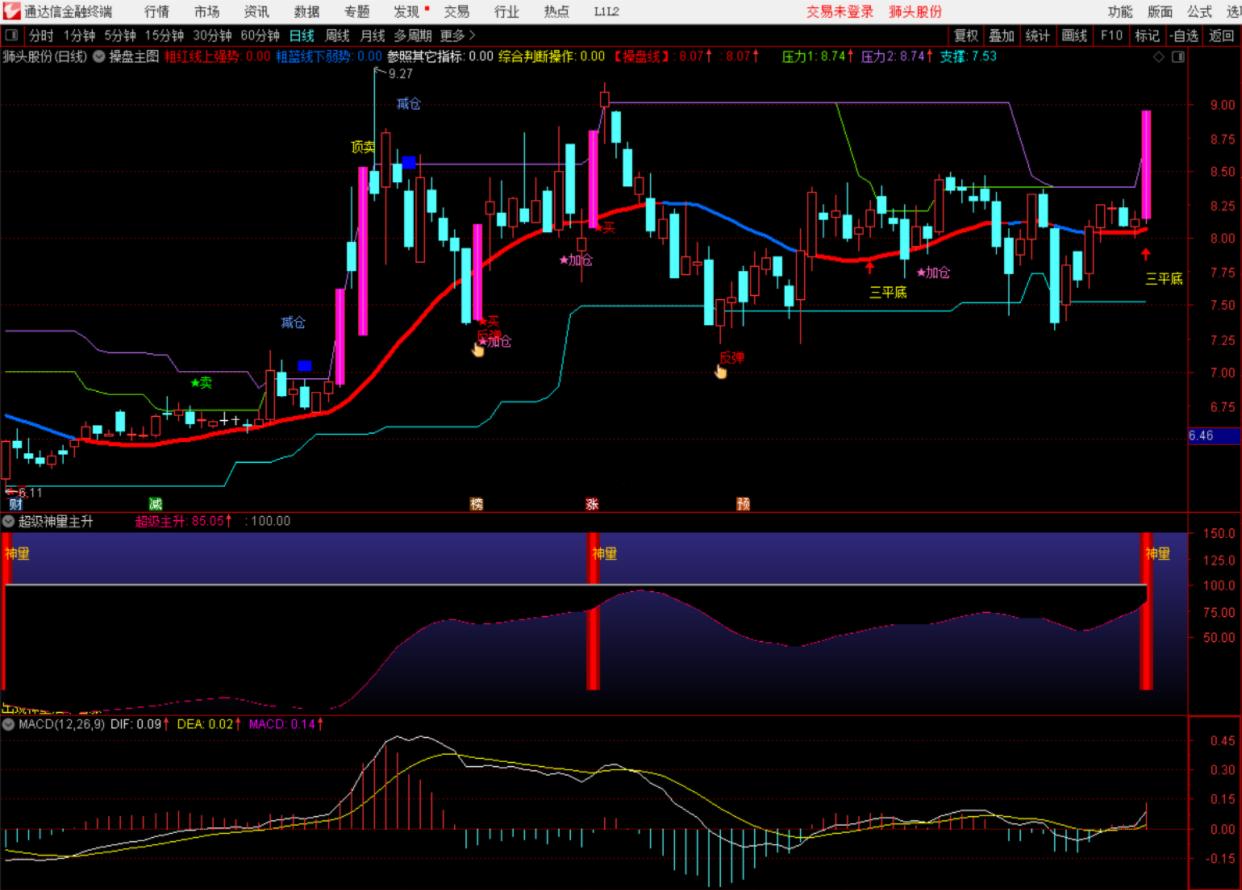
Task: Toggle the side panel icon near the diamond
Action: (1176, 56)
